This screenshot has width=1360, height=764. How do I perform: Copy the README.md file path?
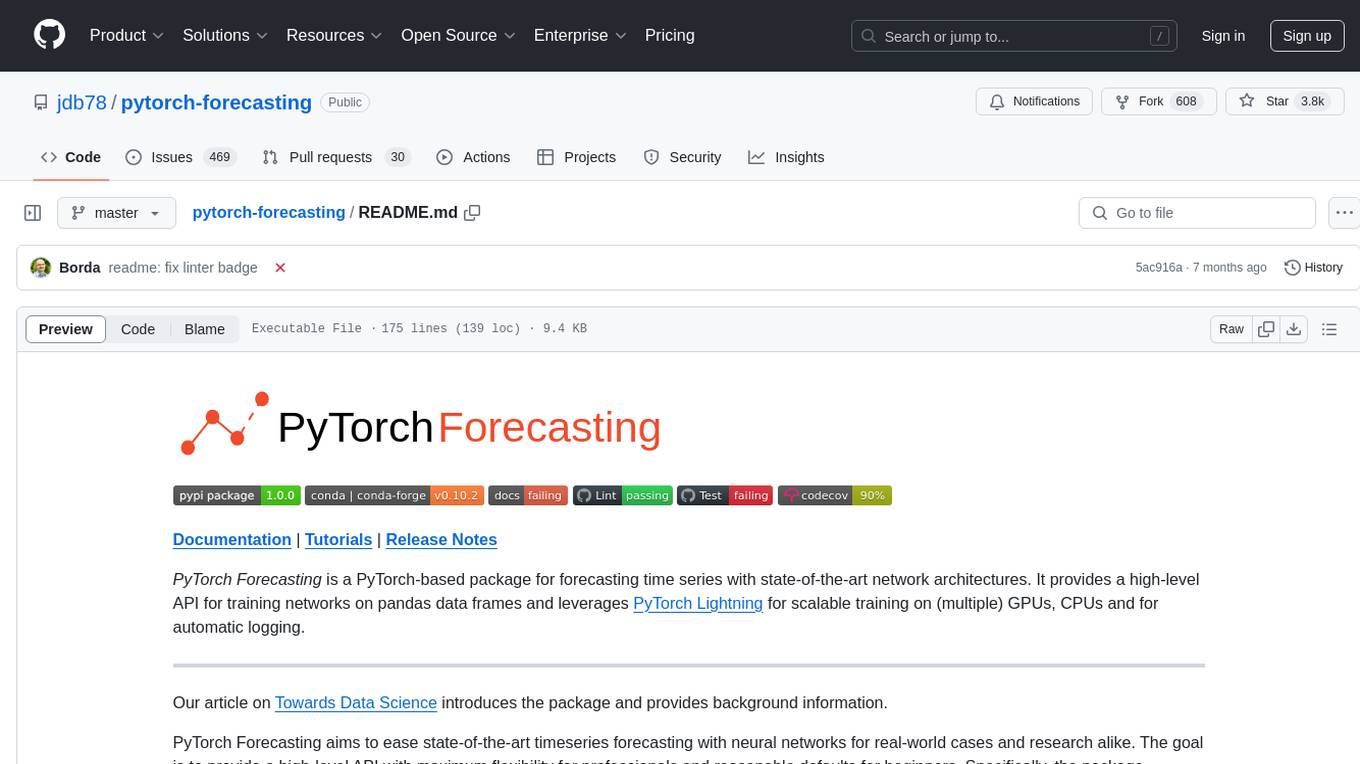tap(473, 213)
